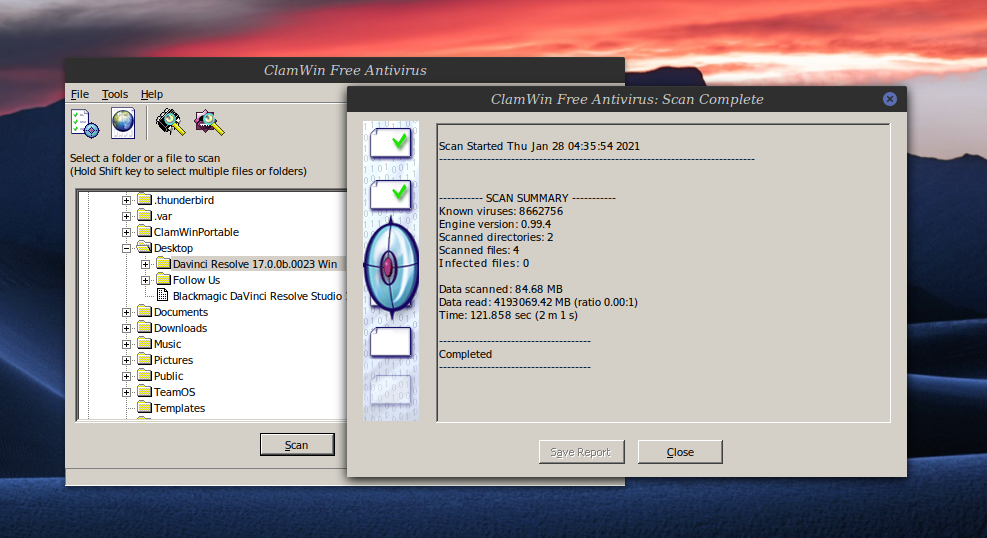Expand the ClamWinPortable folder

tap(127, 232)
